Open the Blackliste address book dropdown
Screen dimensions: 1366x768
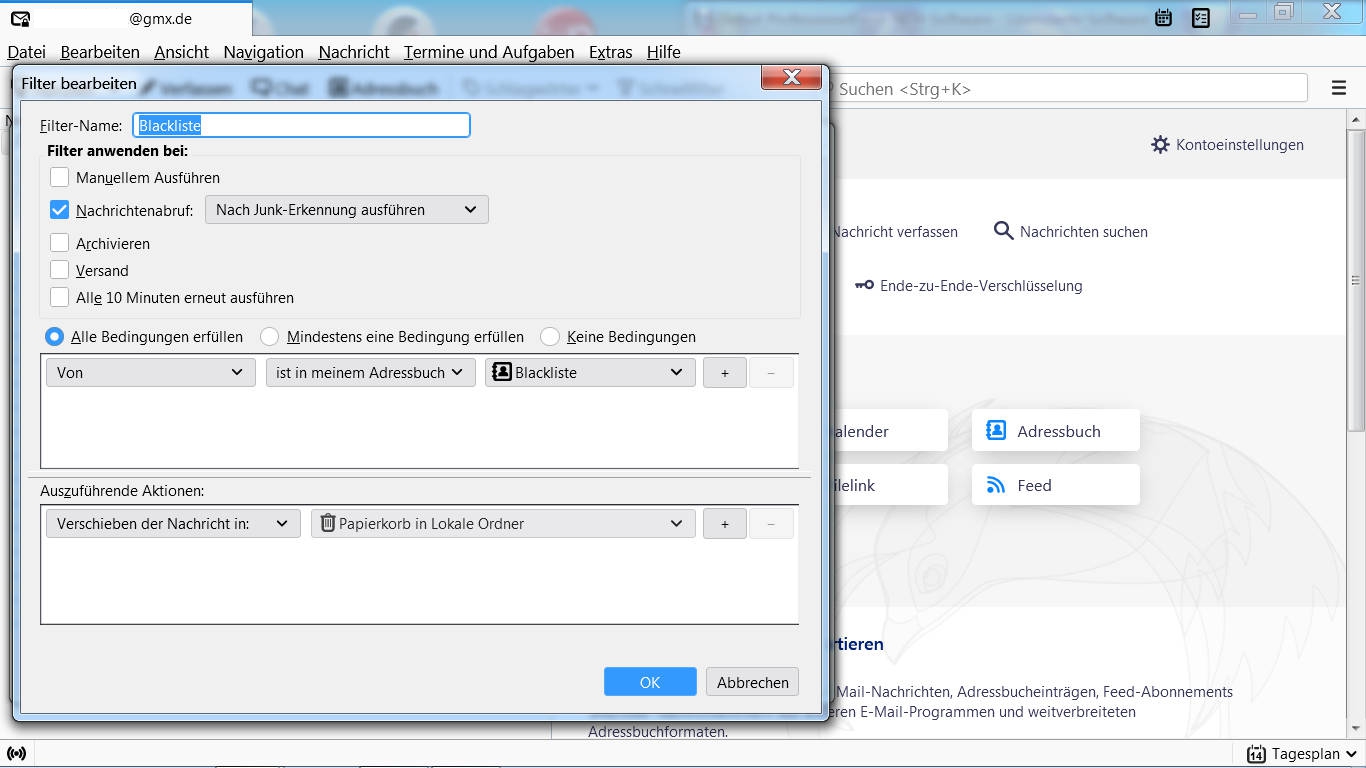pos(590,372)
